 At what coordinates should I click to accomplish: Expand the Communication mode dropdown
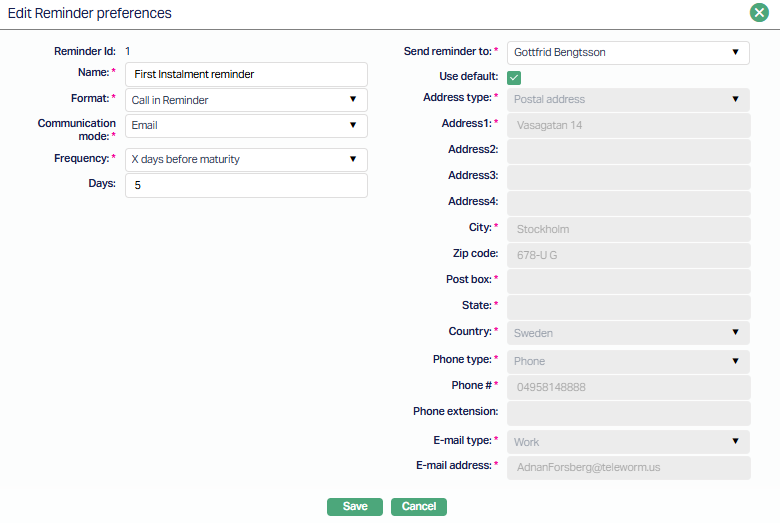coord(246,126)
